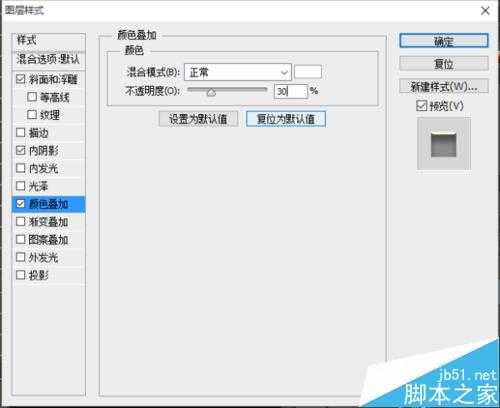Confirm with the 确定 button
Viewport: 500px width, 408px height.
(444, 41)
